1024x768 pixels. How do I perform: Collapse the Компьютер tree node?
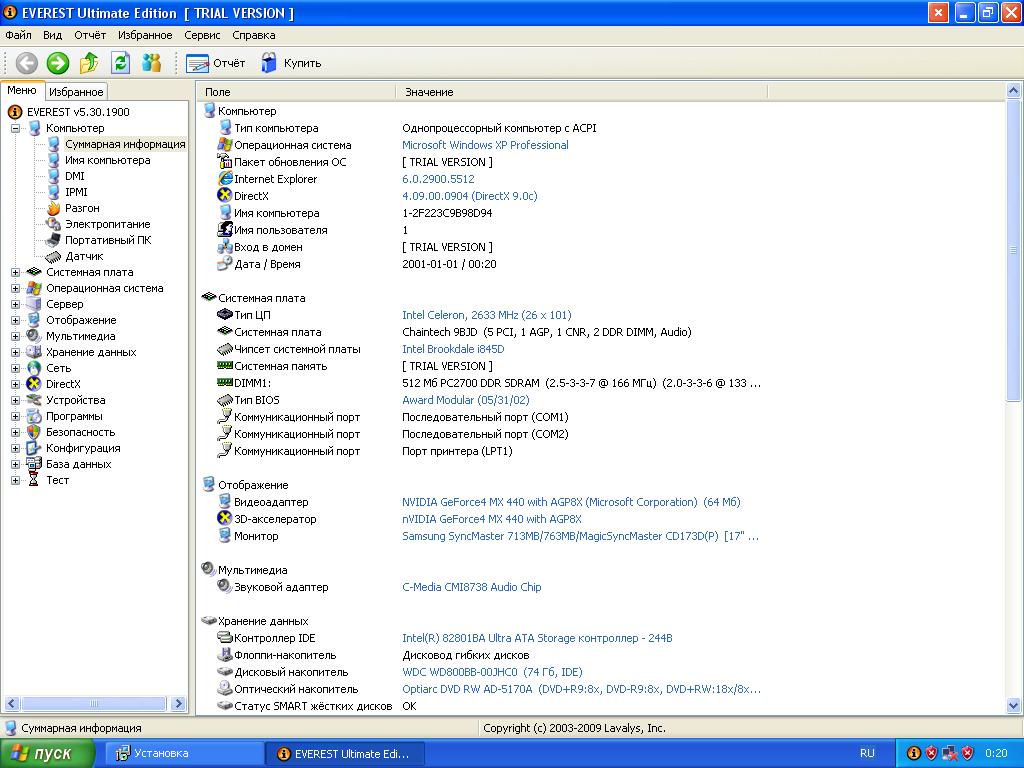point(15,129)
